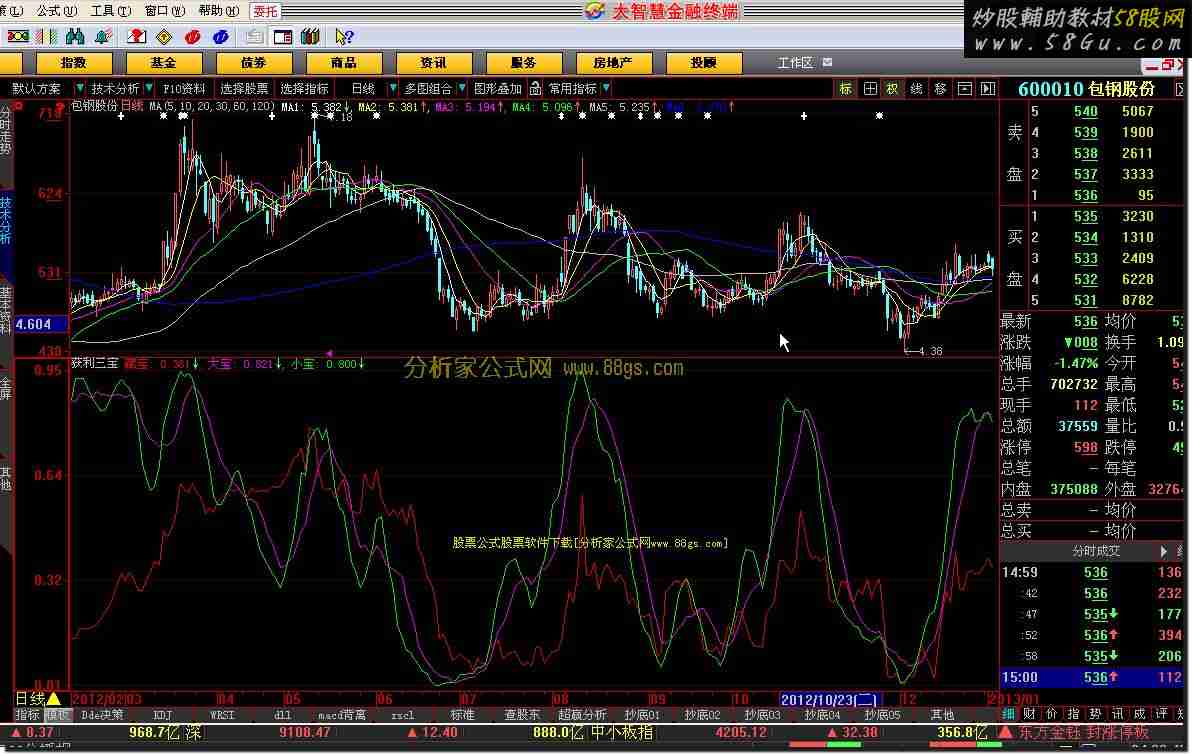Image resolution: width=1192 pixels, height=755 pixels.
Task: Open the binoculars search tool
Action: (74, 36)
